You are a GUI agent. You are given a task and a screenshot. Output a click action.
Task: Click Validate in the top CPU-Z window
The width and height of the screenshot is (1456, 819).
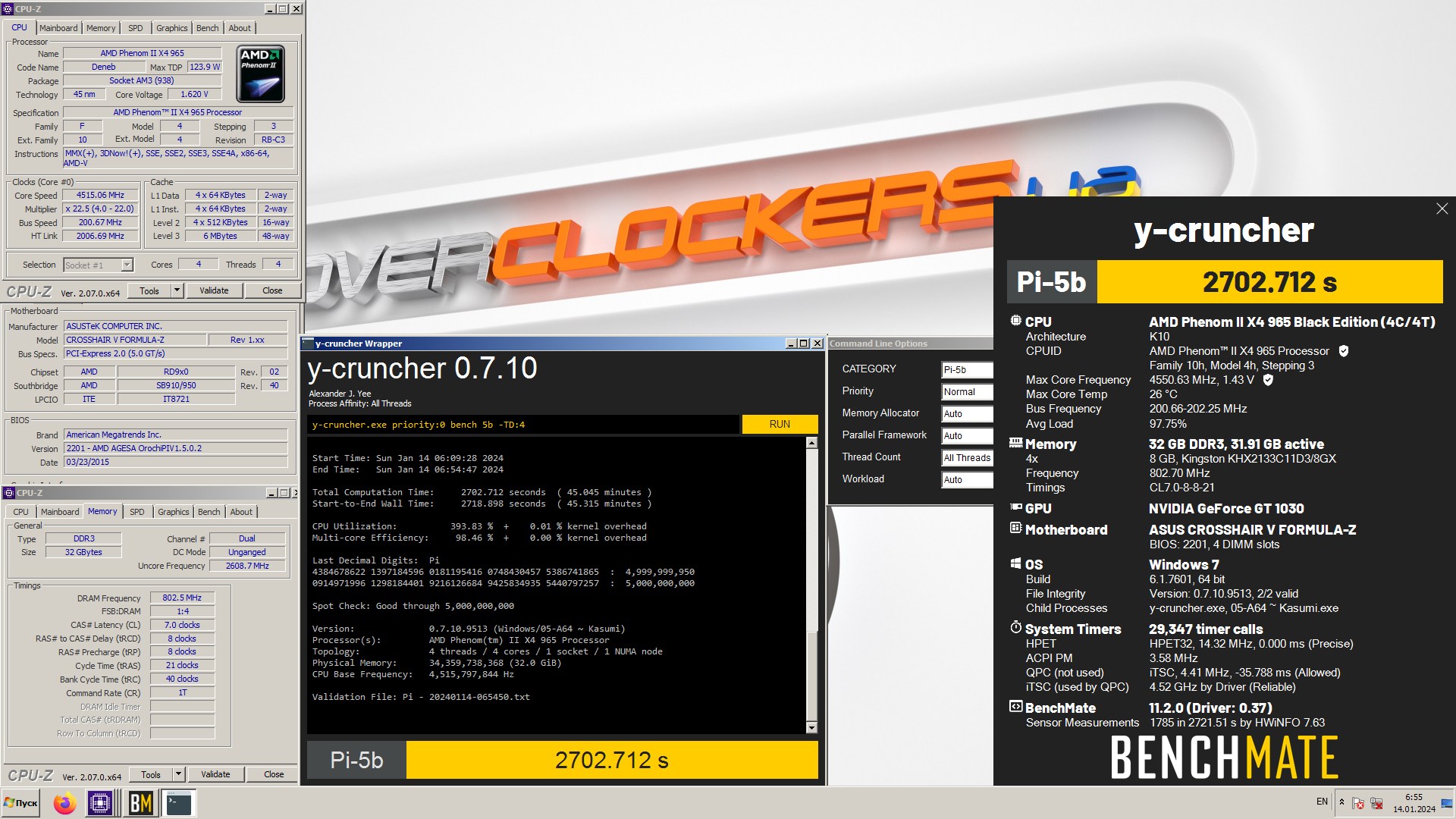[214, 290]
